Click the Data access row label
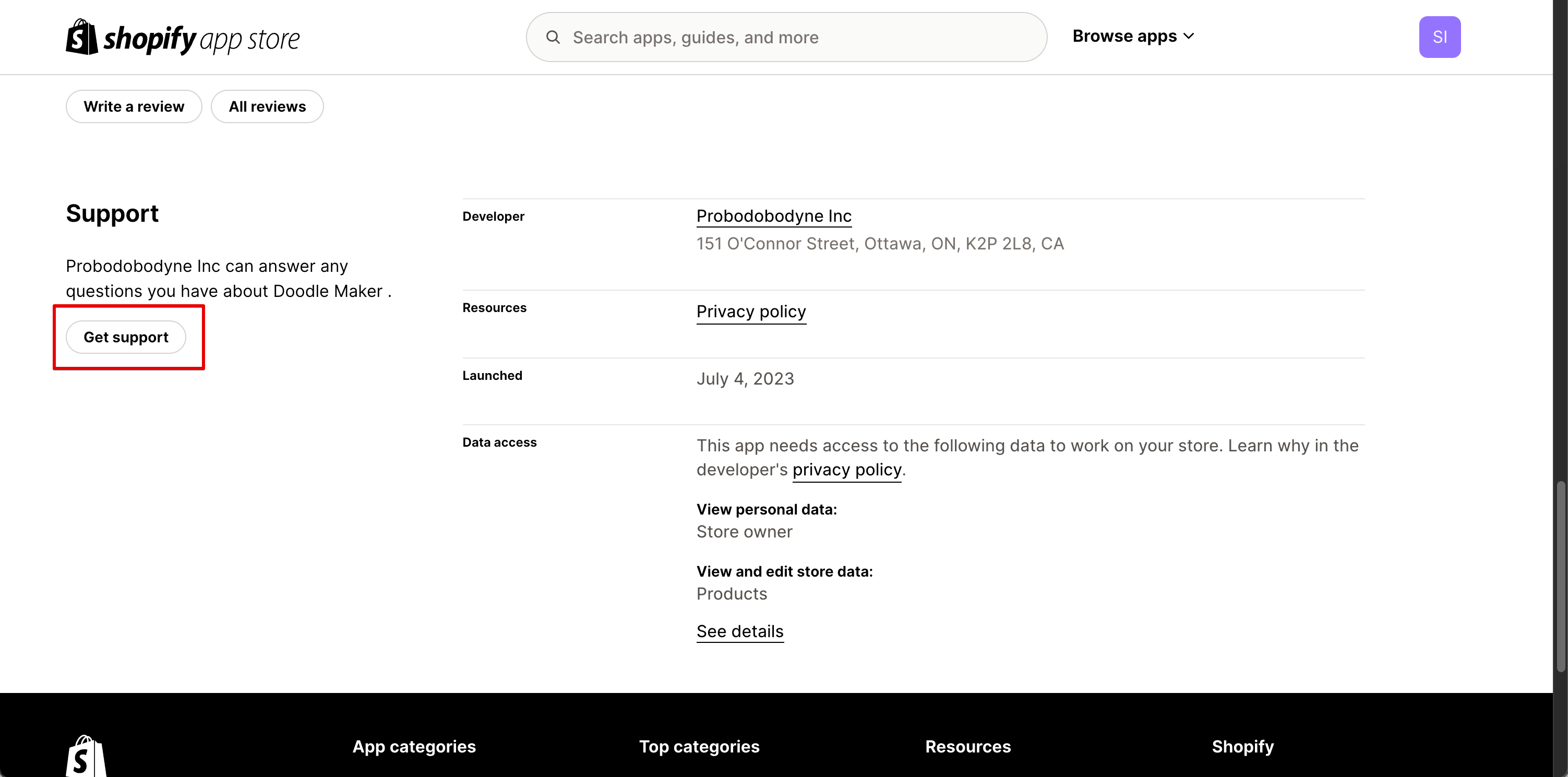This screenshot has width=1568, height=777. [499, 443]
